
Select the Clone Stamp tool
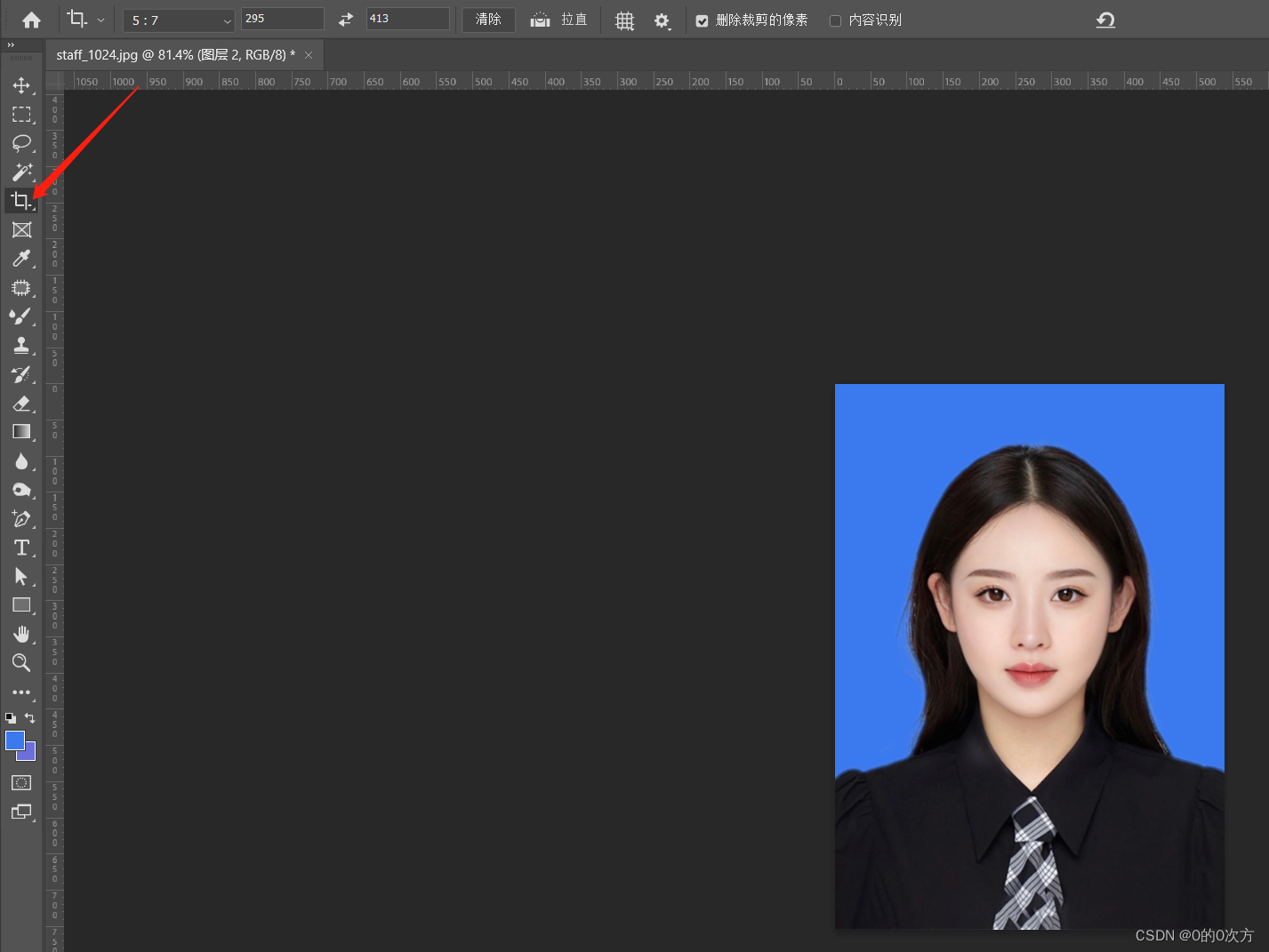(x=21, y=345)
